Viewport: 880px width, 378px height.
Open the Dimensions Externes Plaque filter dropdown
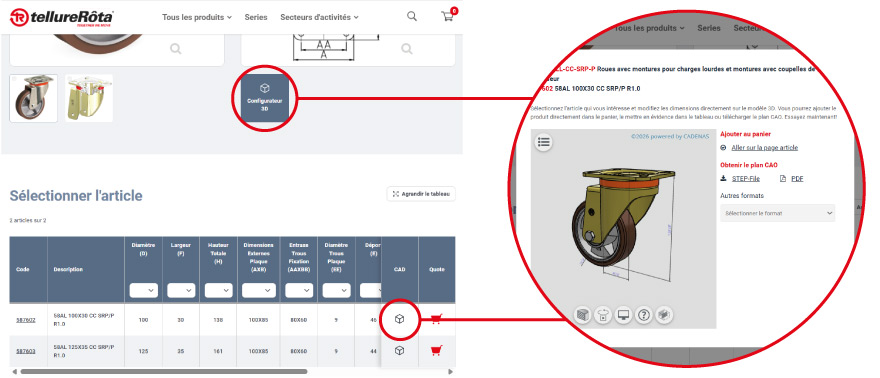click(258, 291)
